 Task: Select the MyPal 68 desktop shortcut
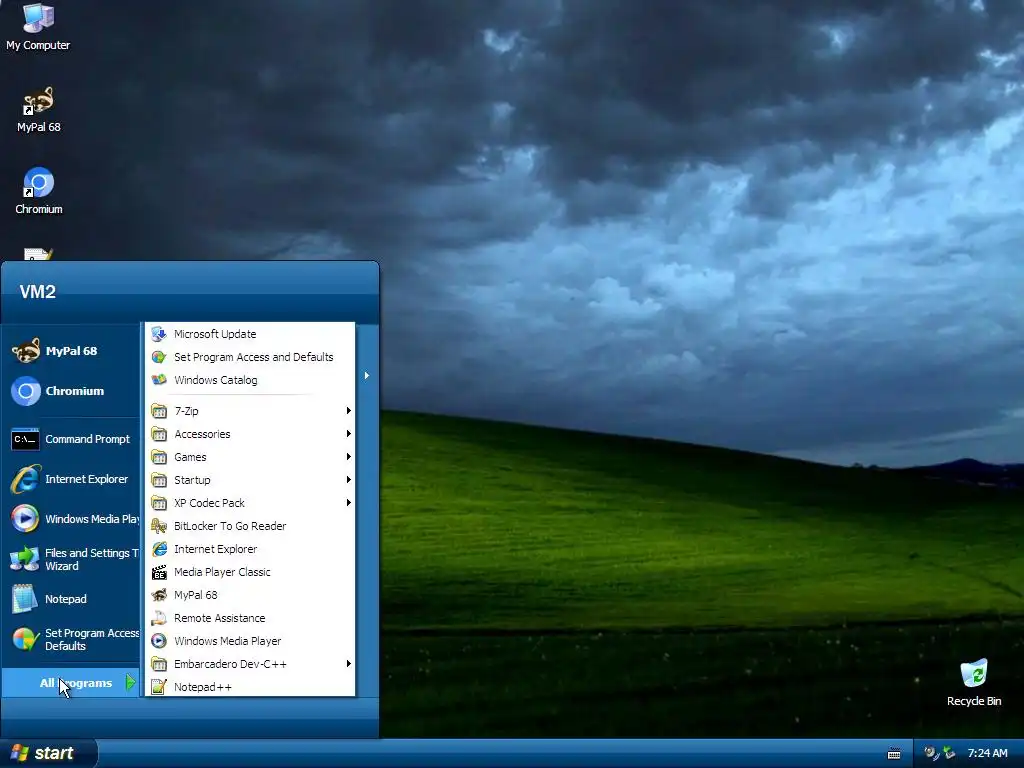(38, 110)
